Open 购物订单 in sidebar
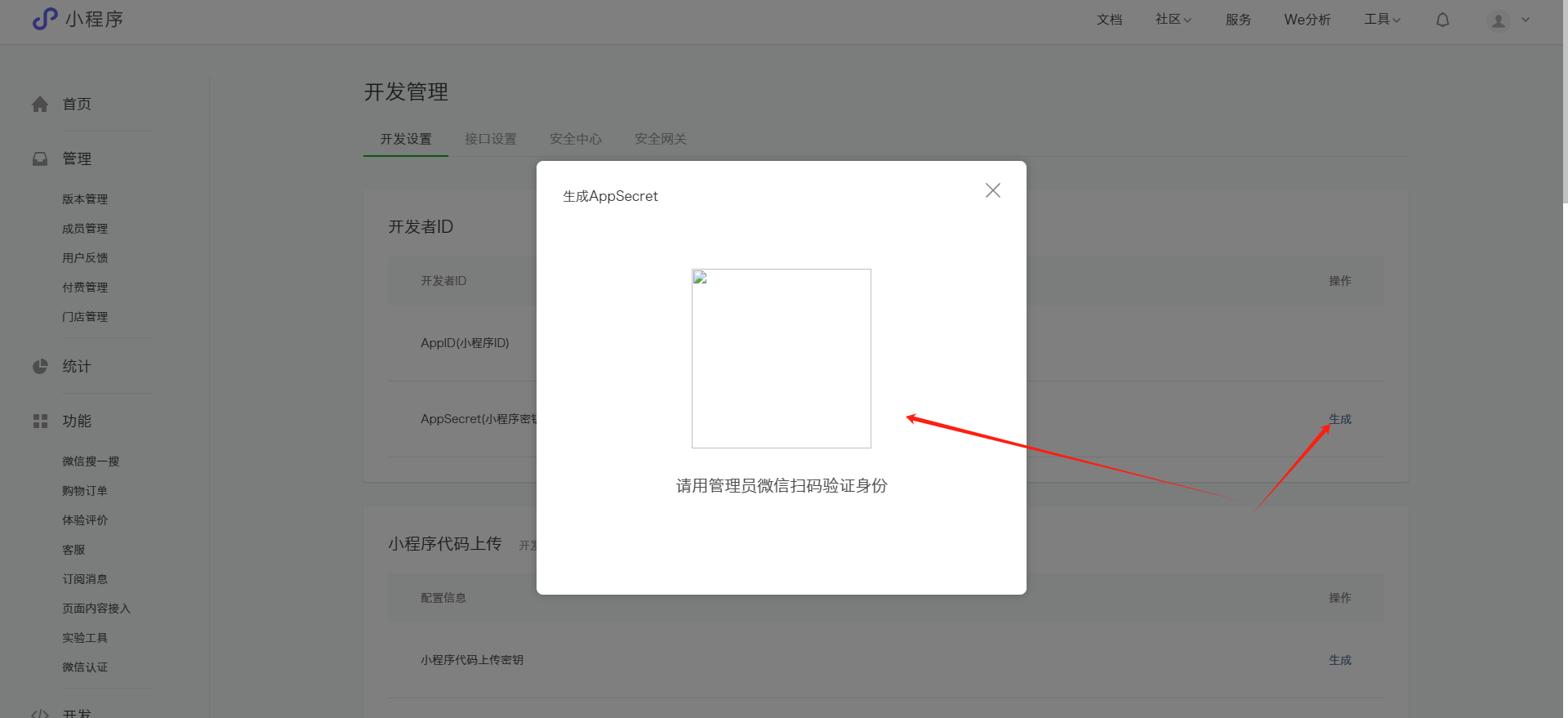This screenshot has width=1568, height=718. pos(85,491)
